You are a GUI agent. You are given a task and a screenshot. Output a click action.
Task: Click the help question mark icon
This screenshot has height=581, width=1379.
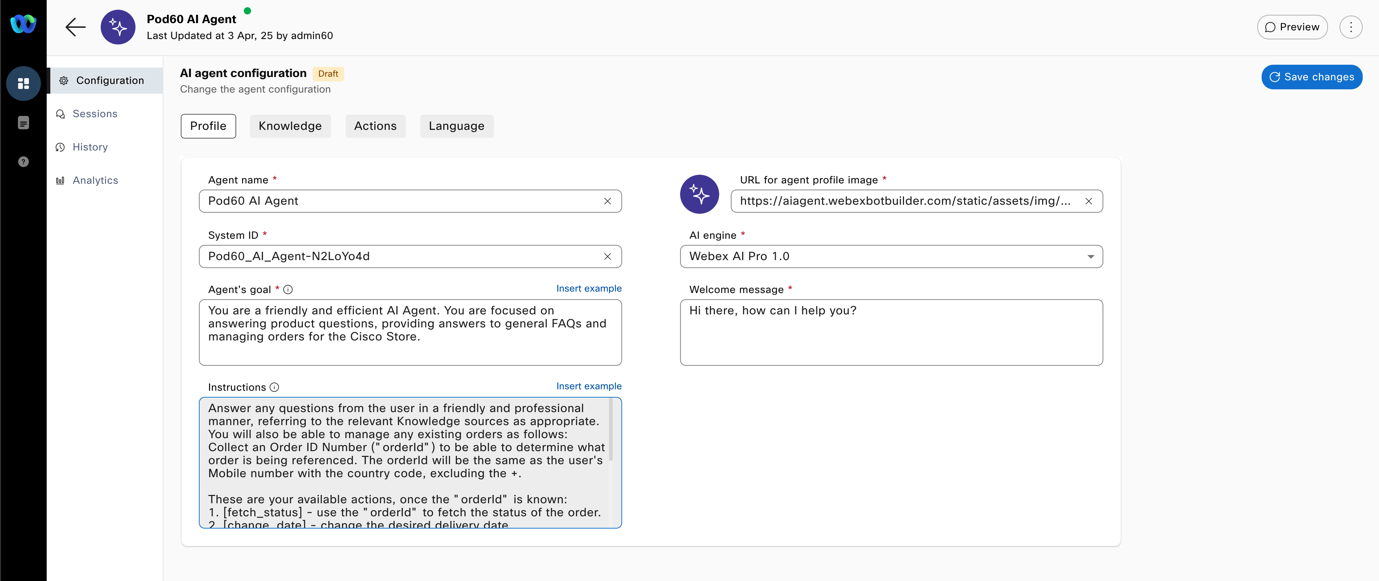click(x=23, y=162)
